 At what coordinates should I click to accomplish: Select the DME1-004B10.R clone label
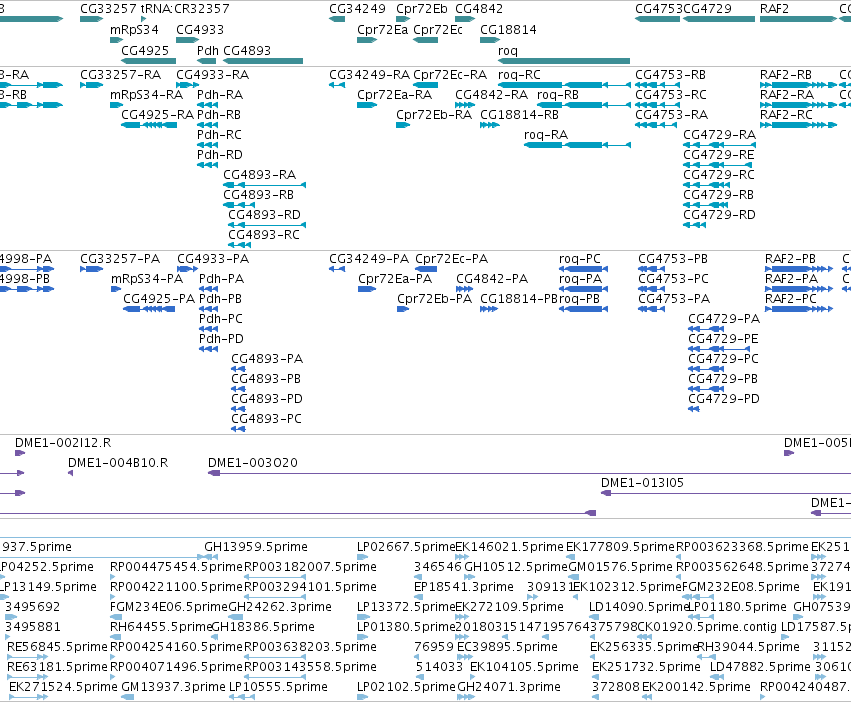118,463
